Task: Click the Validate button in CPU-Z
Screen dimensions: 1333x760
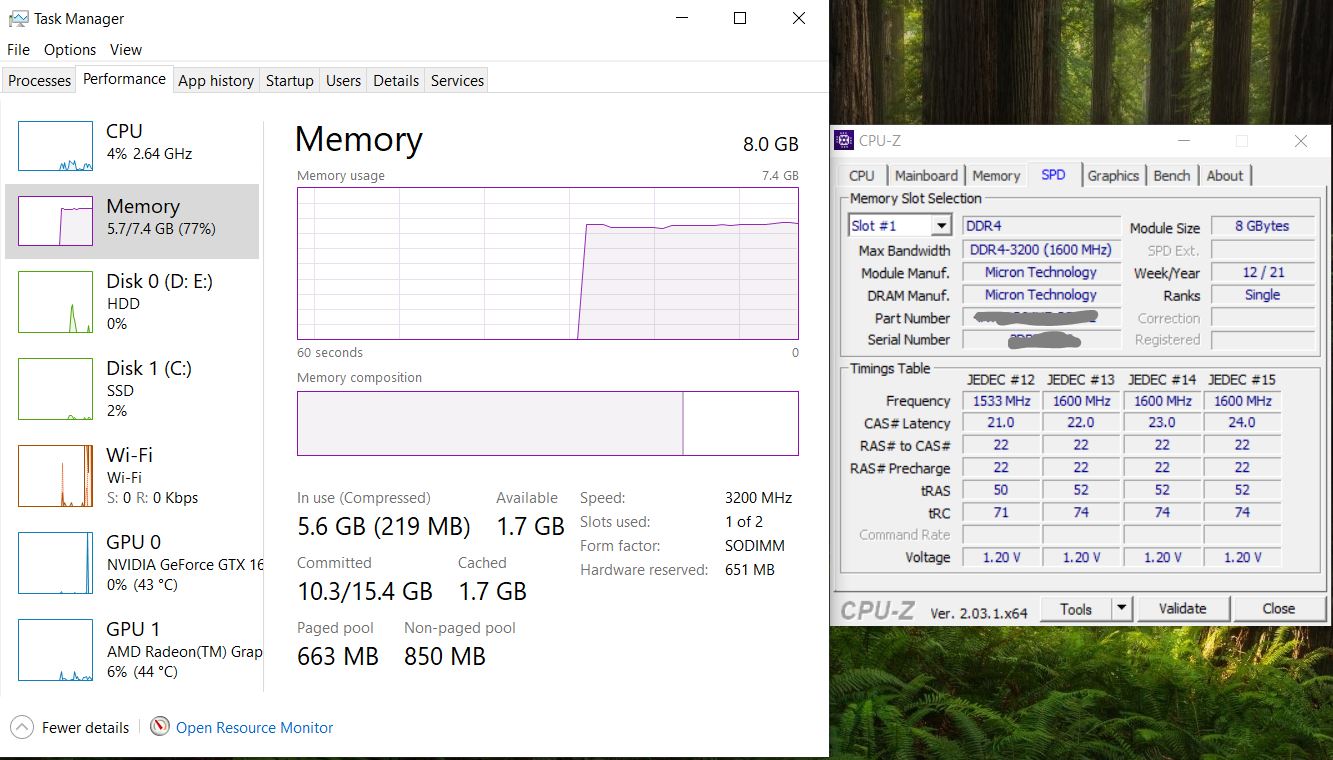Action: [x=1183, y=608]
